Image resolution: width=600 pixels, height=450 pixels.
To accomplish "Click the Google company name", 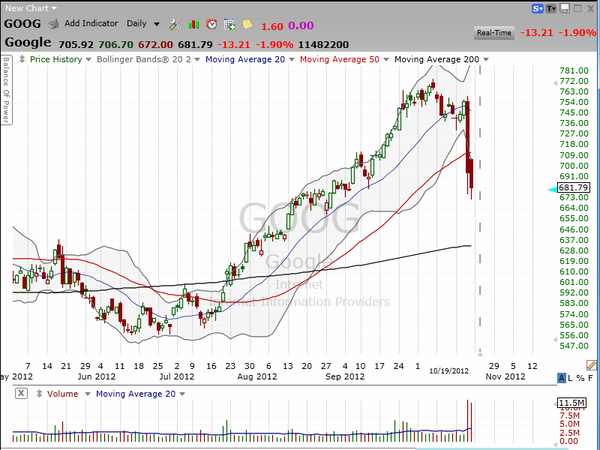I will pyautogui.click(x=28, y=42).
